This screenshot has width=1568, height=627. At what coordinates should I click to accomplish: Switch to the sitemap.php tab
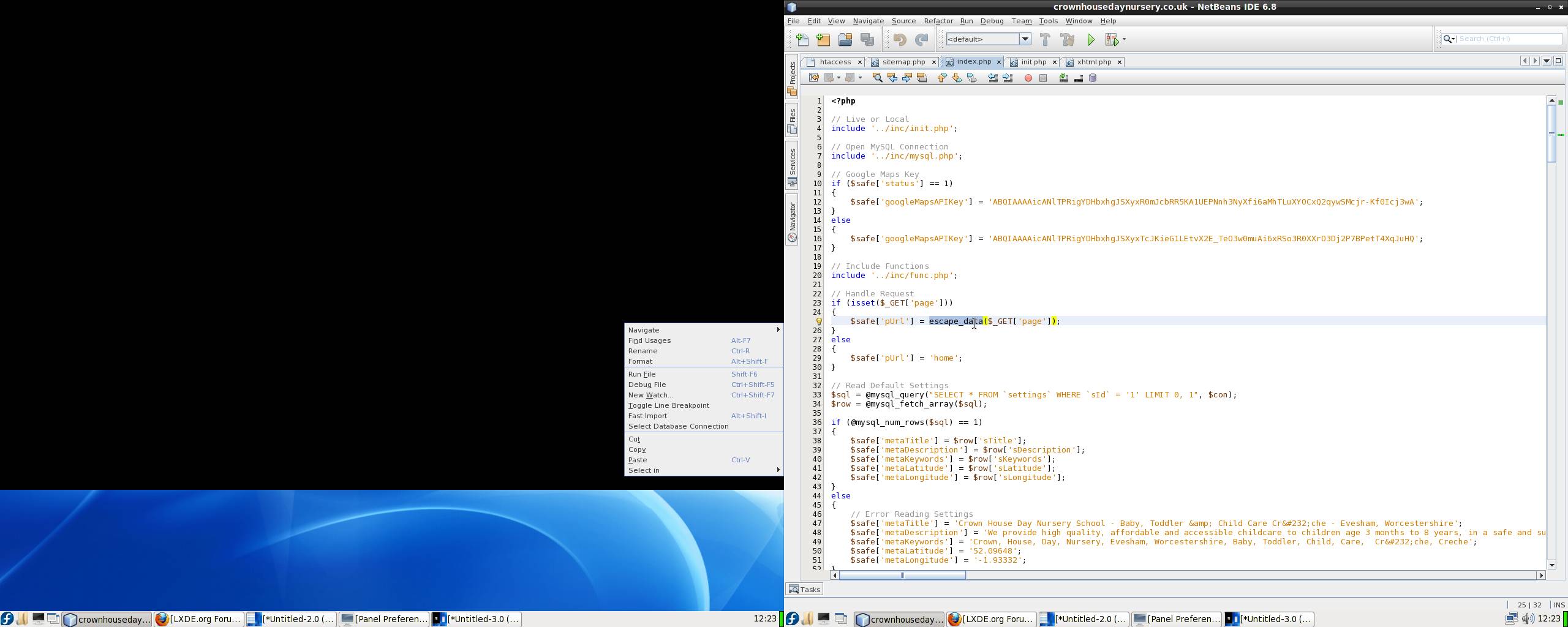pyautogui.click(x=903, y=62)
